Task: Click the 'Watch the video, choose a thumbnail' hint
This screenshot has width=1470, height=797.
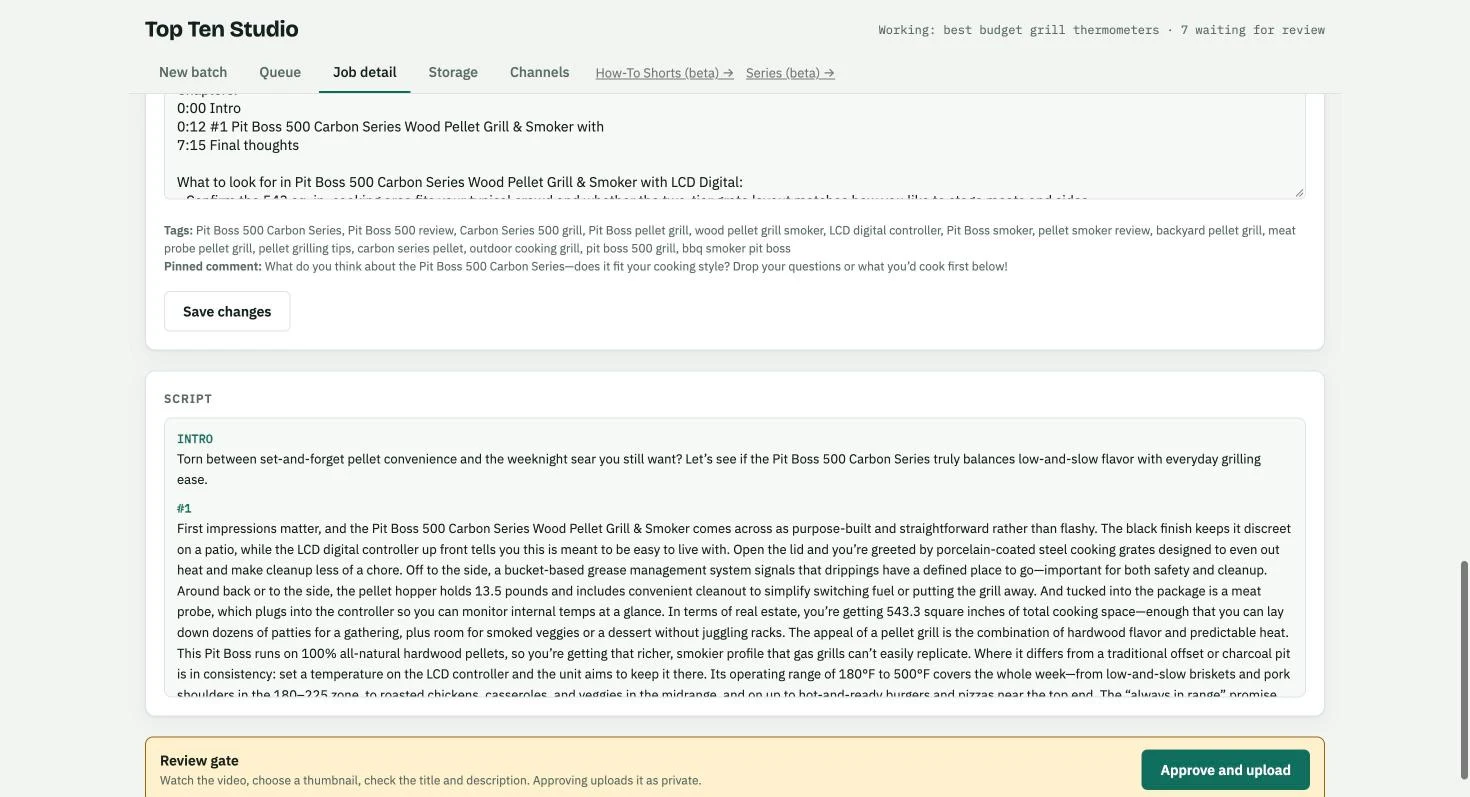Action: click(430, 780)
